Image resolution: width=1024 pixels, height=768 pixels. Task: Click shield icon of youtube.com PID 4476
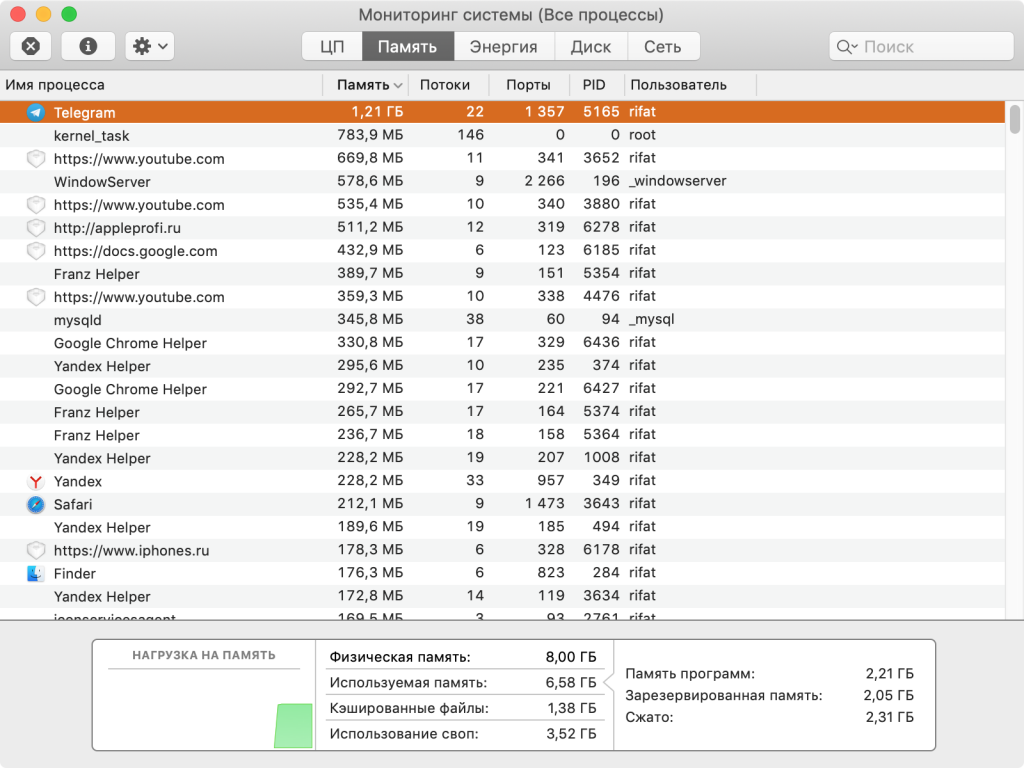36,297
